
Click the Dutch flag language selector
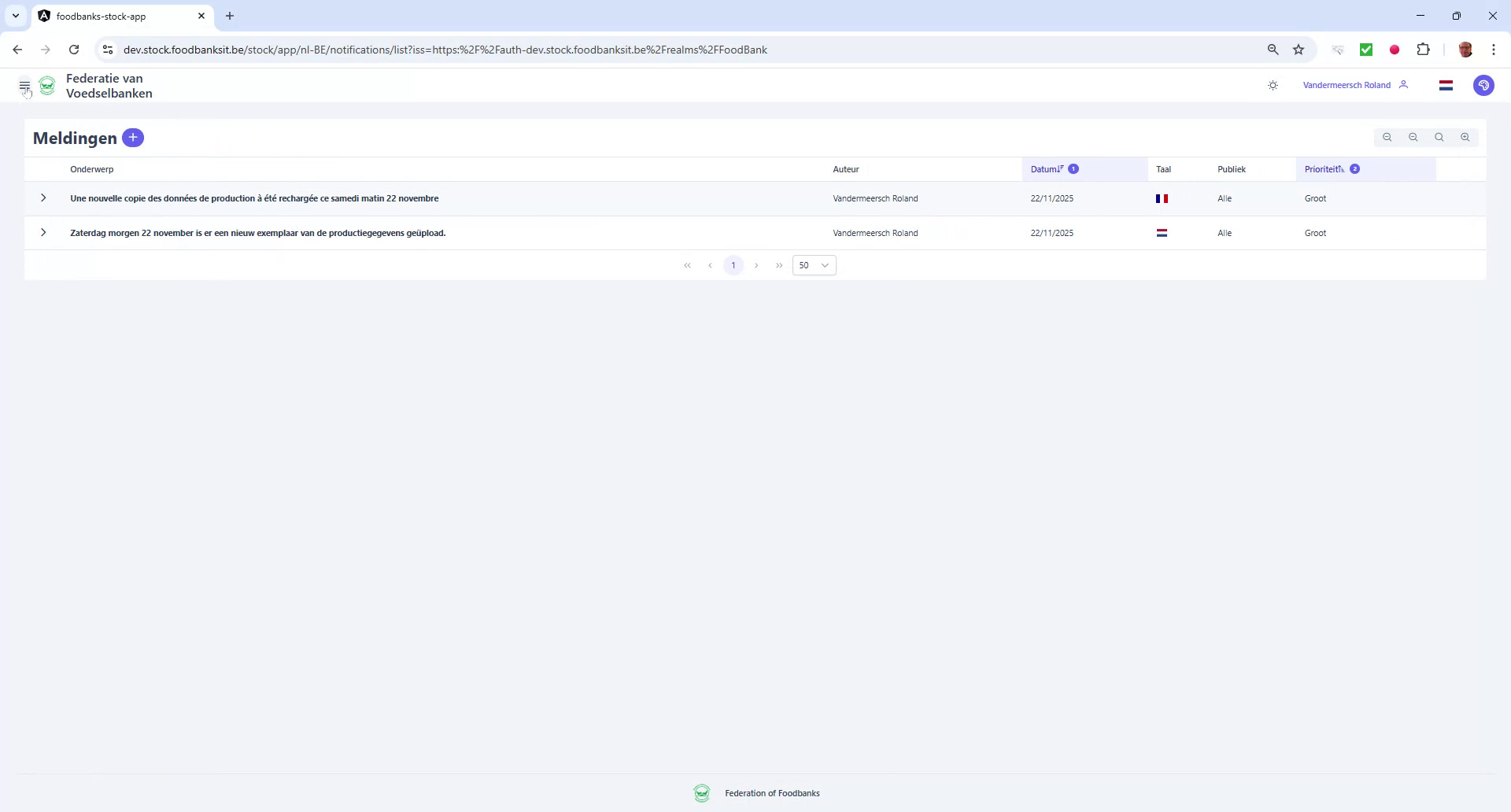[1446, 85]
